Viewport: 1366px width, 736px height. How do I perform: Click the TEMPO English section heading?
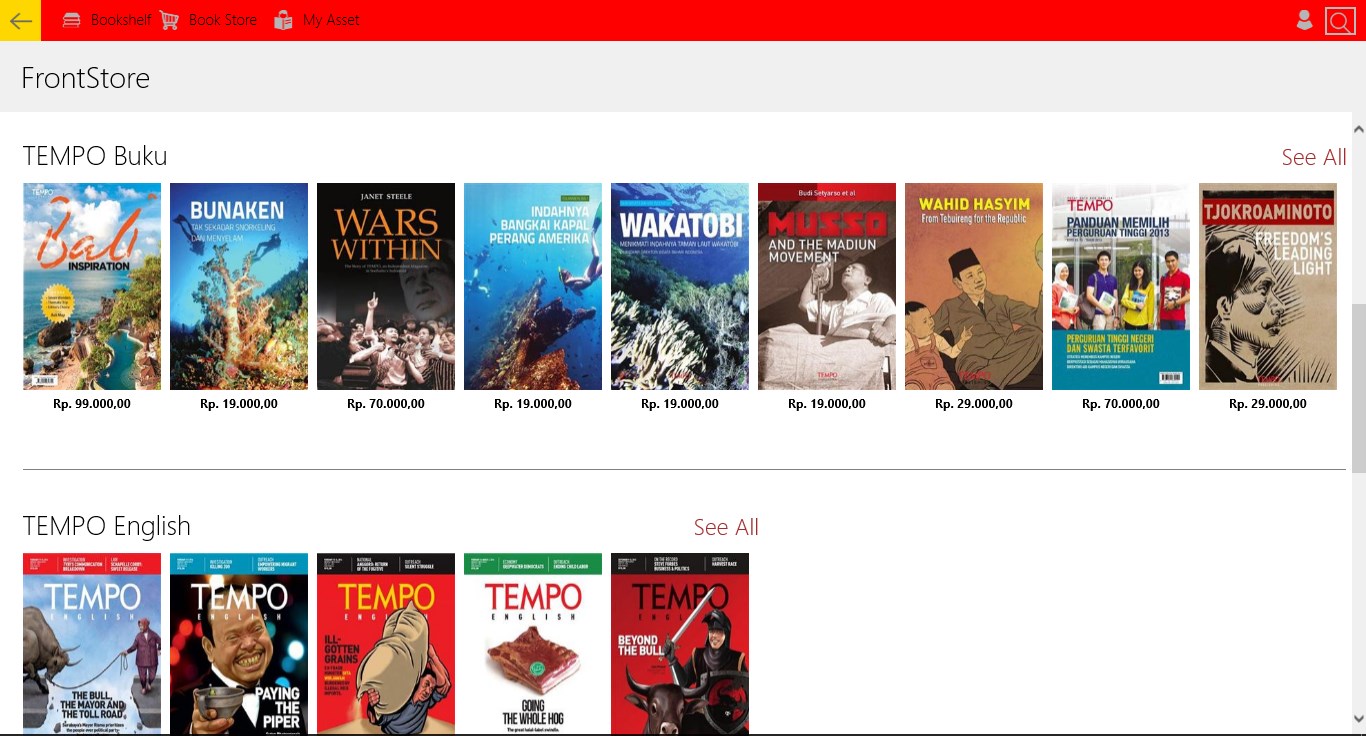point(106,526)
